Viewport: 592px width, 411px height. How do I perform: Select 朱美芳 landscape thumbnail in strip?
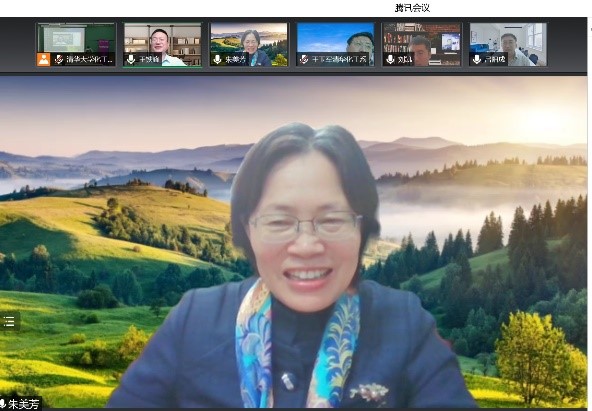[249, 45]
